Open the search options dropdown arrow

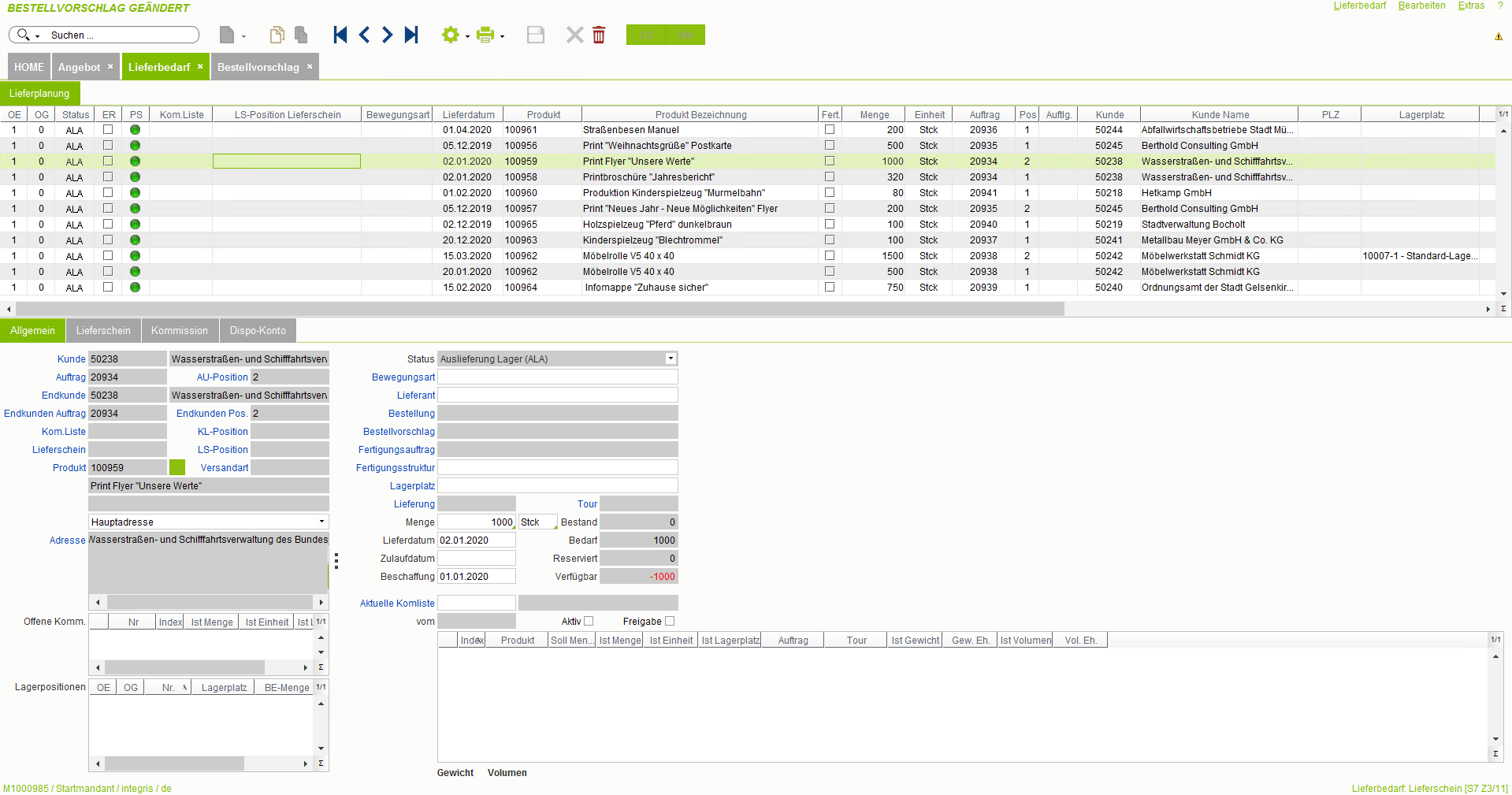[x=37, y=36]
